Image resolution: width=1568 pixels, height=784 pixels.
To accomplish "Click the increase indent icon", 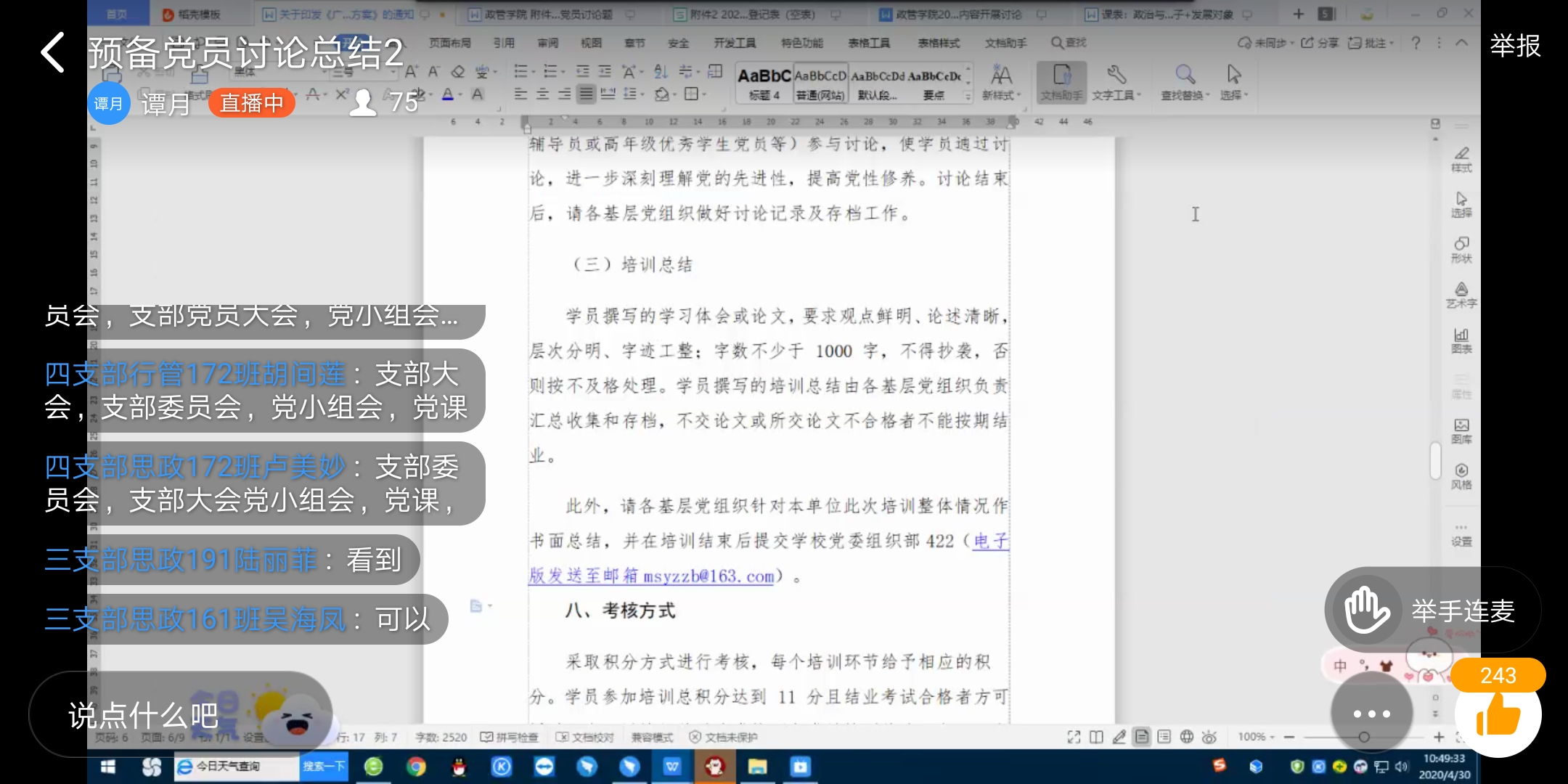I will (x=605, y=71).
